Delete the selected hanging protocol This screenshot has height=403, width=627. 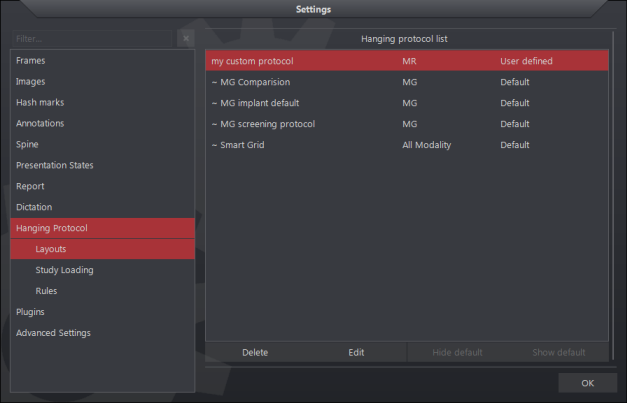[255, 352]
